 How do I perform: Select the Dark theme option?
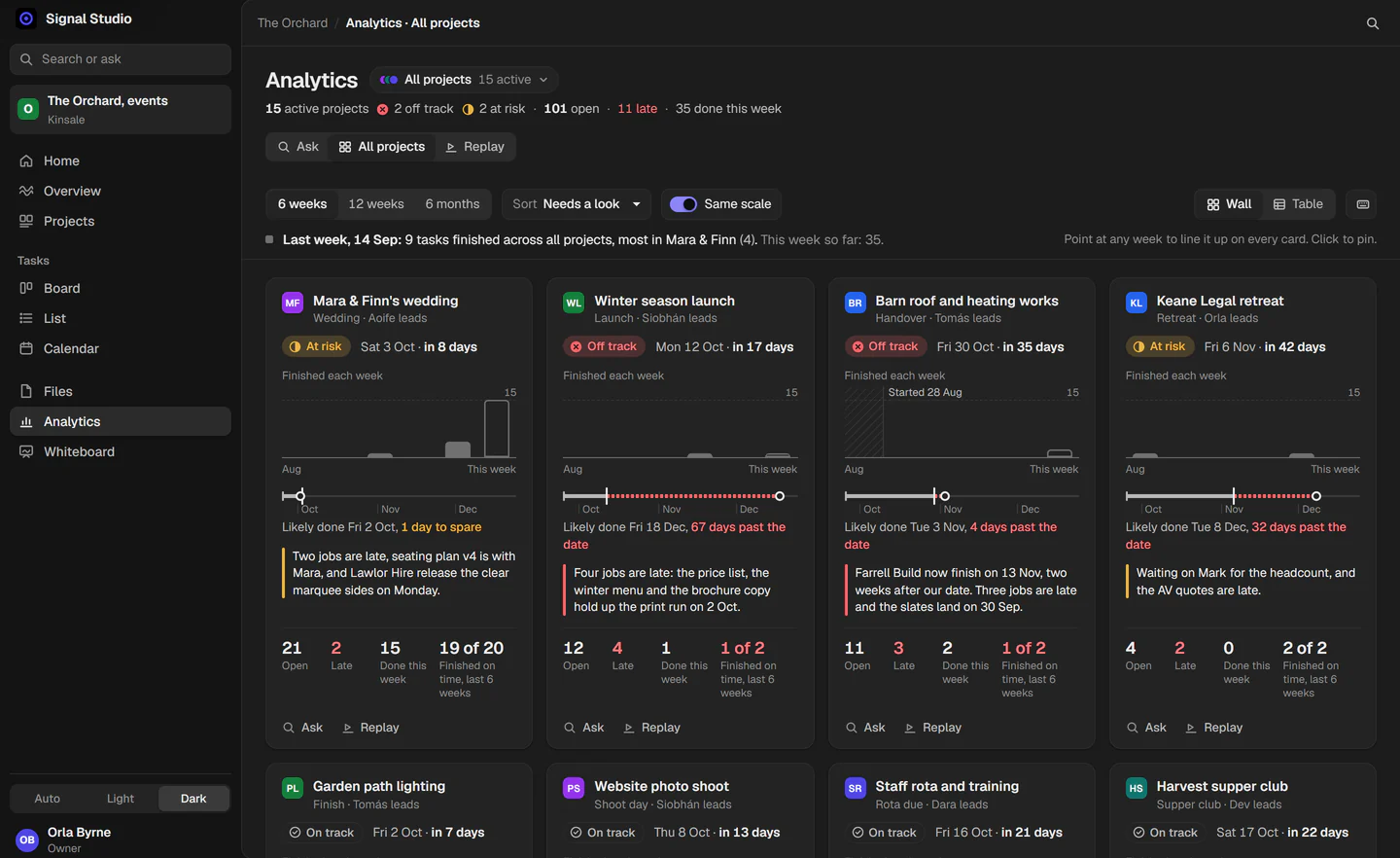(x=193, y=799)
